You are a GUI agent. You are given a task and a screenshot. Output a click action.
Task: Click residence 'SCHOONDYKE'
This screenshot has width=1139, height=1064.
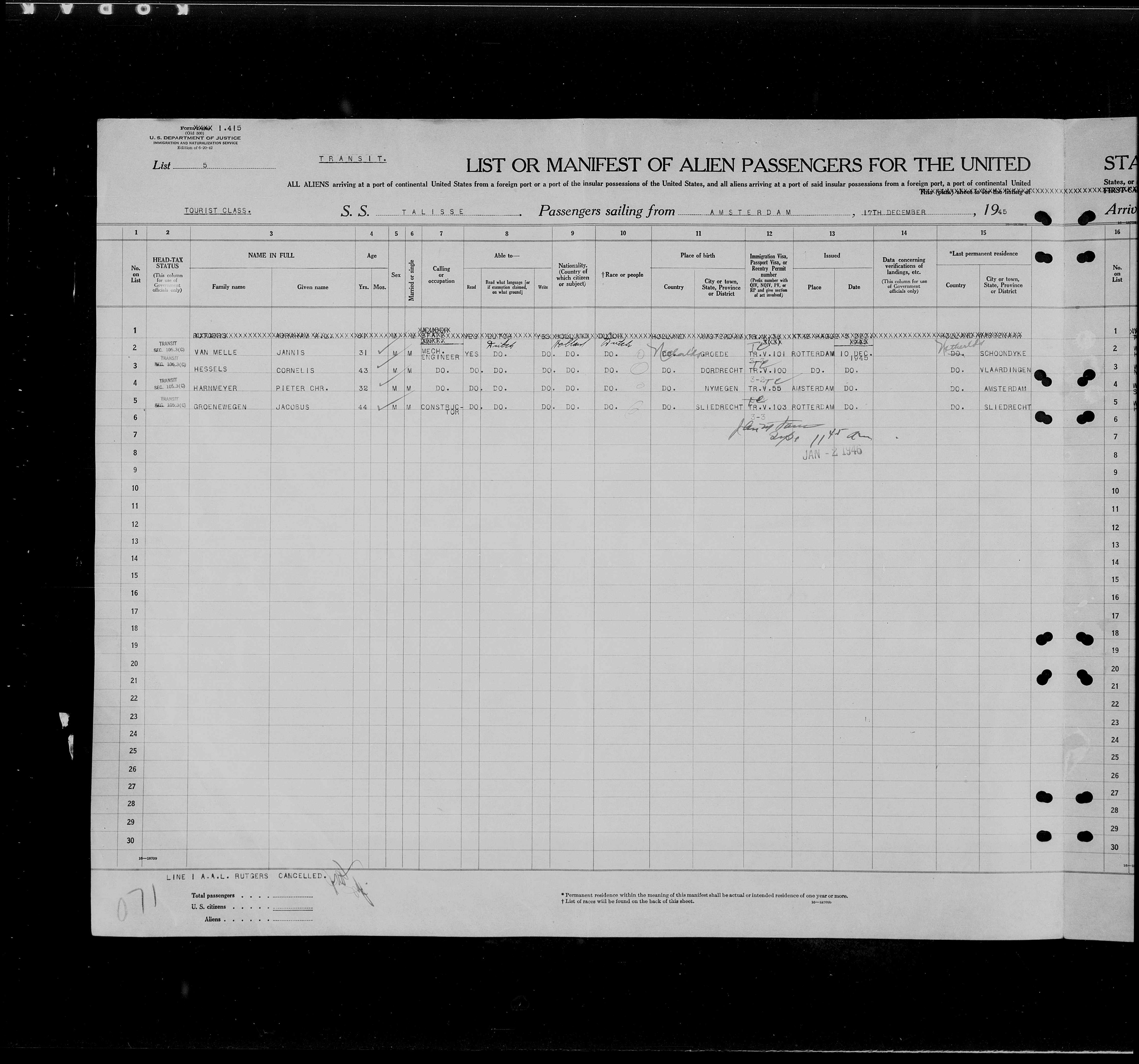click(1003, 354)
